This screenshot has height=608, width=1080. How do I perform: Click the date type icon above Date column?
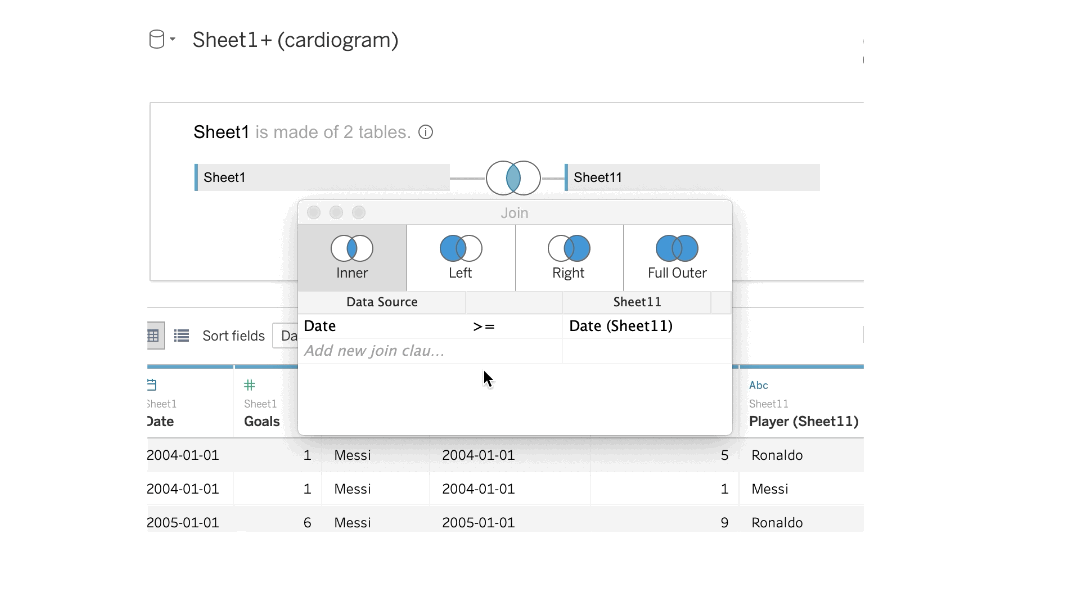click(151, 385)
